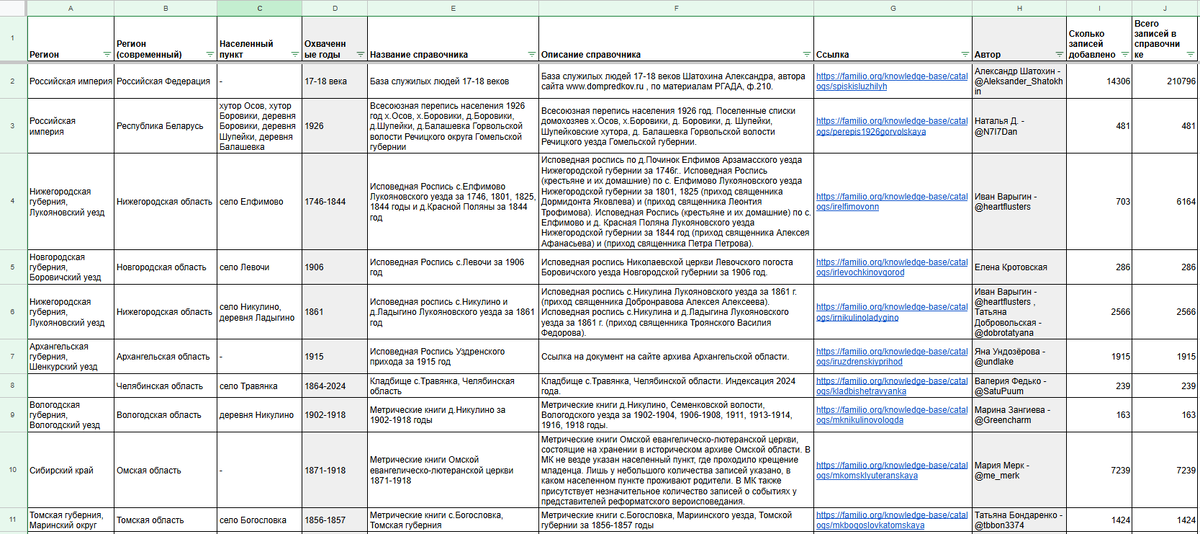Open the irelfimovonn catalog link
The image size is (1200, 534).
tap(892, 201)
